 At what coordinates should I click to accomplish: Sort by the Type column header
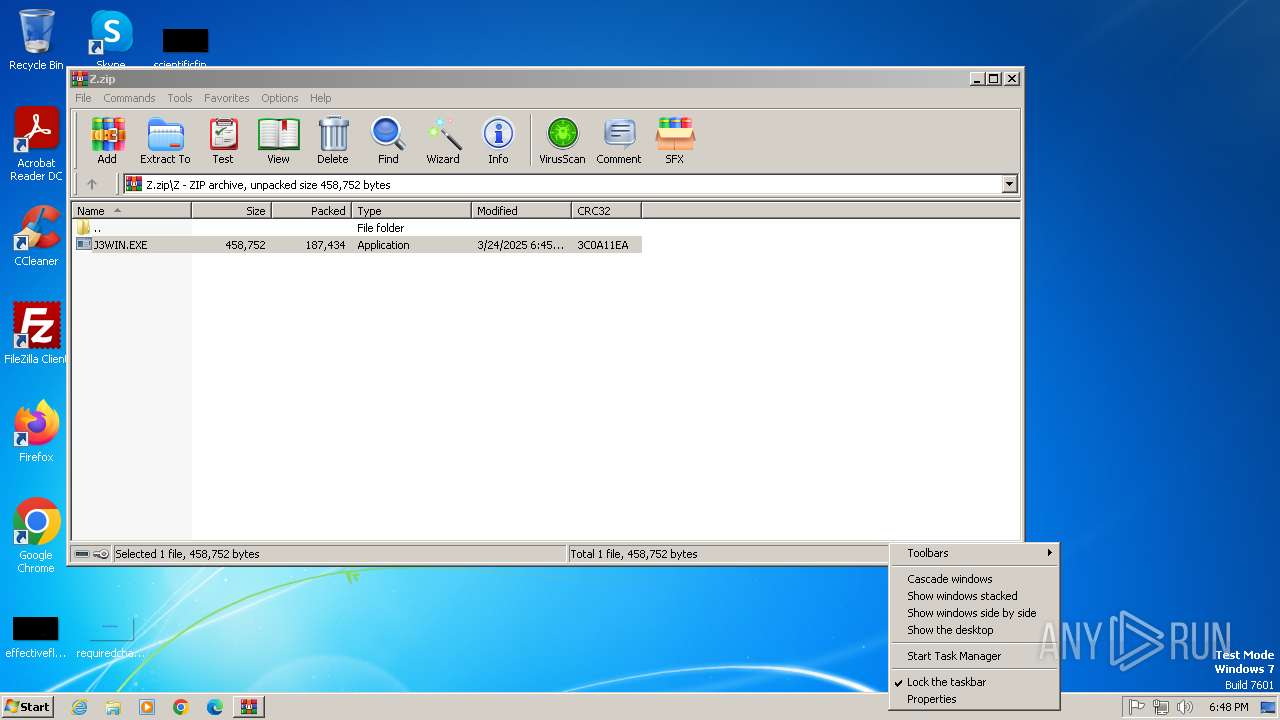412,211
